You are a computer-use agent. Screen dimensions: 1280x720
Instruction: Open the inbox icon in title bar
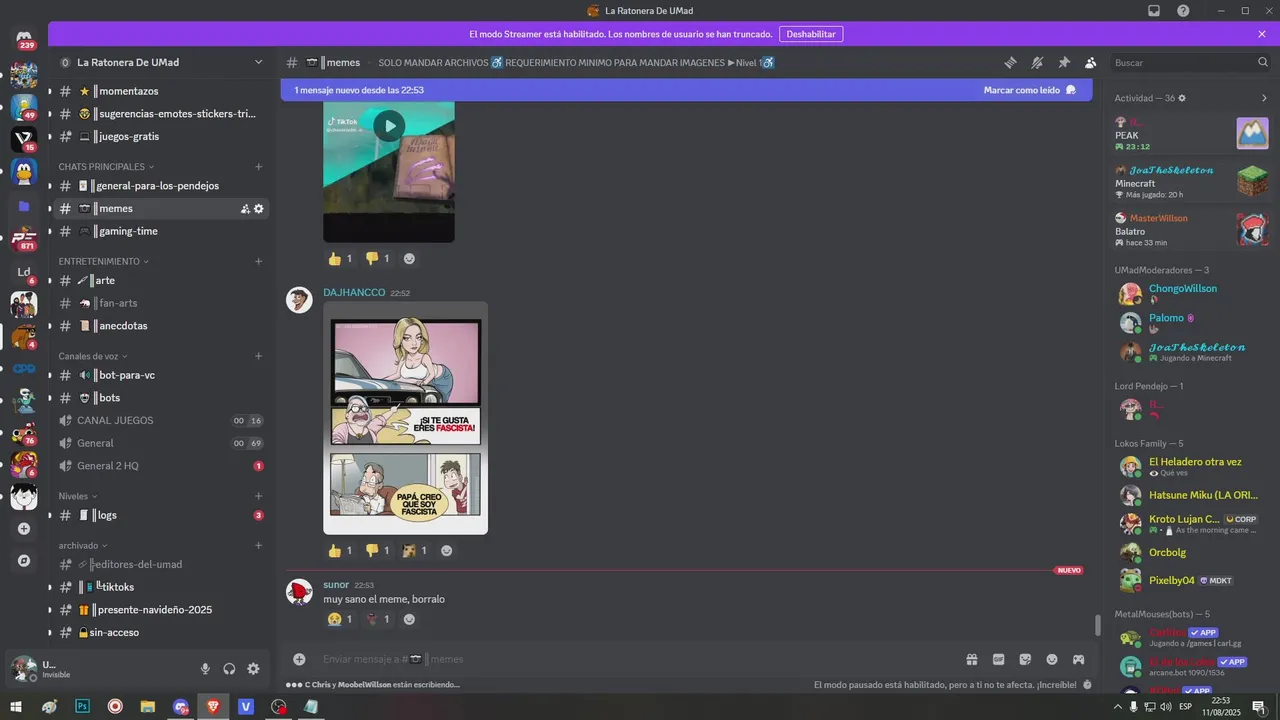click(1154, 10)
